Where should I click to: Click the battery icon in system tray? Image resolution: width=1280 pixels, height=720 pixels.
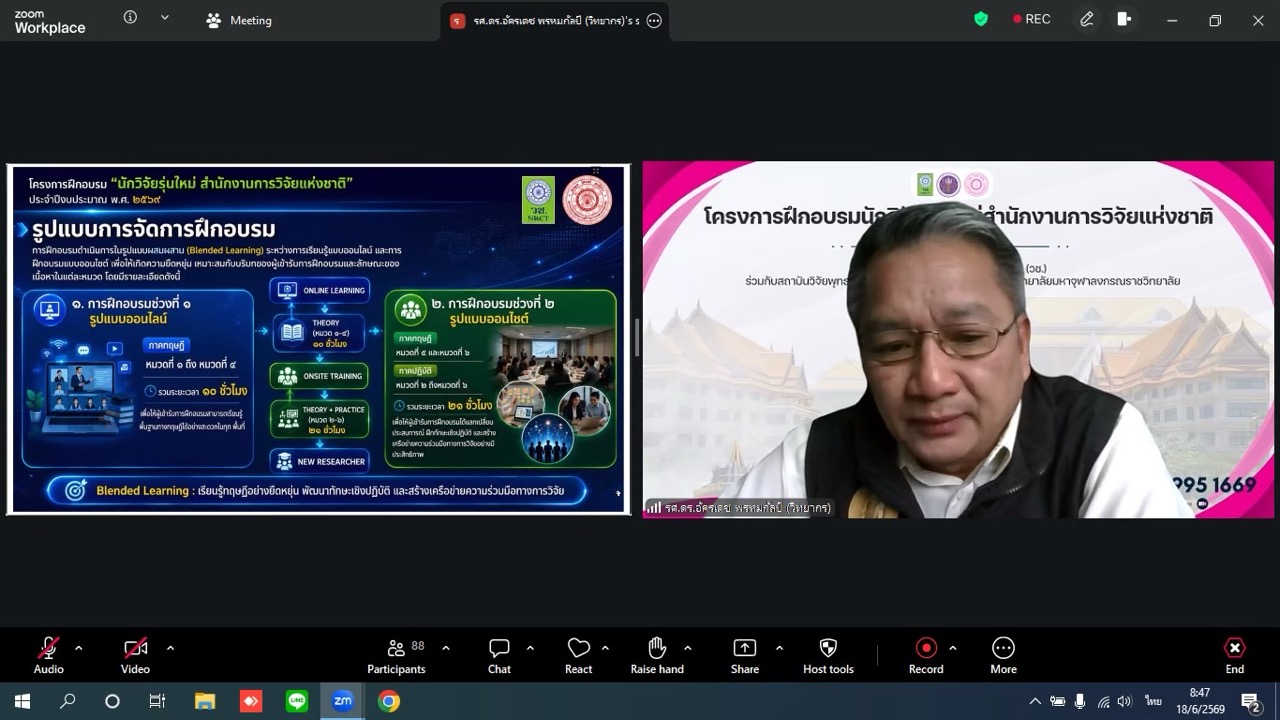1058,701
